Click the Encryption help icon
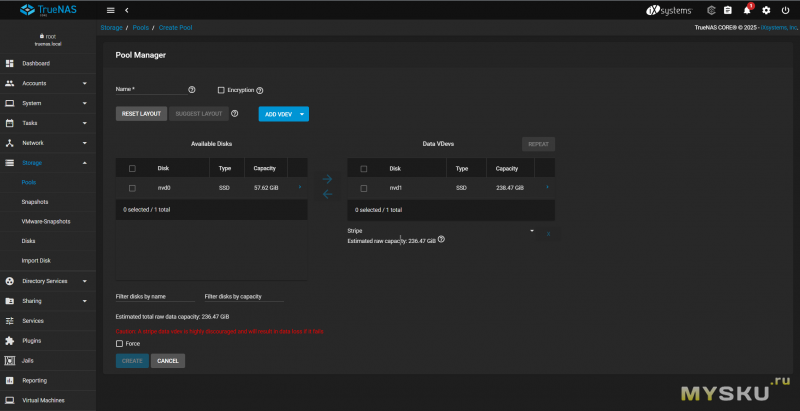The width and height of the screenshot is (800, 411). click(x=260, y=90)
